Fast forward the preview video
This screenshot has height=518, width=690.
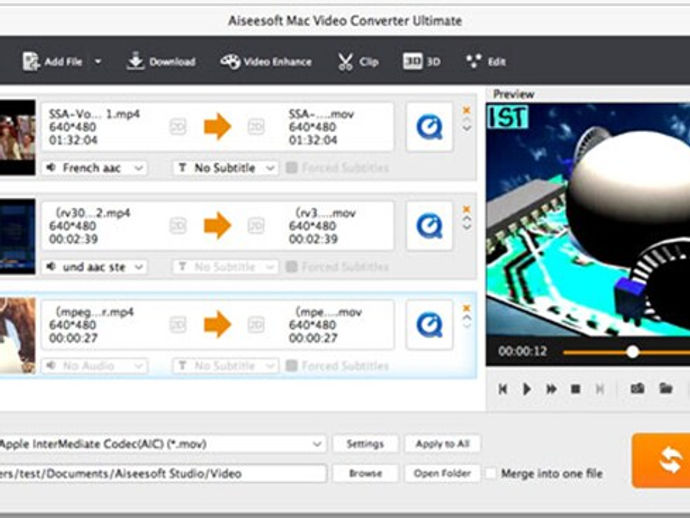point(551,389)
